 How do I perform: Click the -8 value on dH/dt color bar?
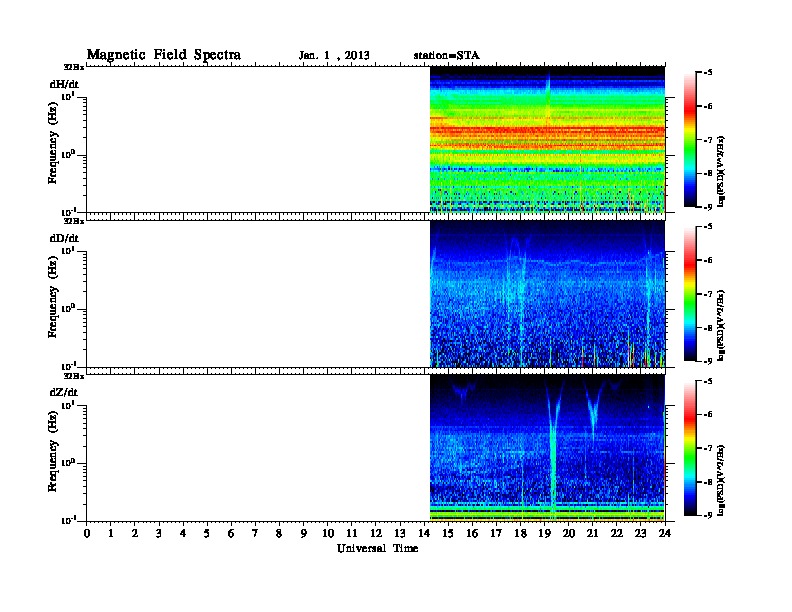pyautogui.click(x=708, y=173)
